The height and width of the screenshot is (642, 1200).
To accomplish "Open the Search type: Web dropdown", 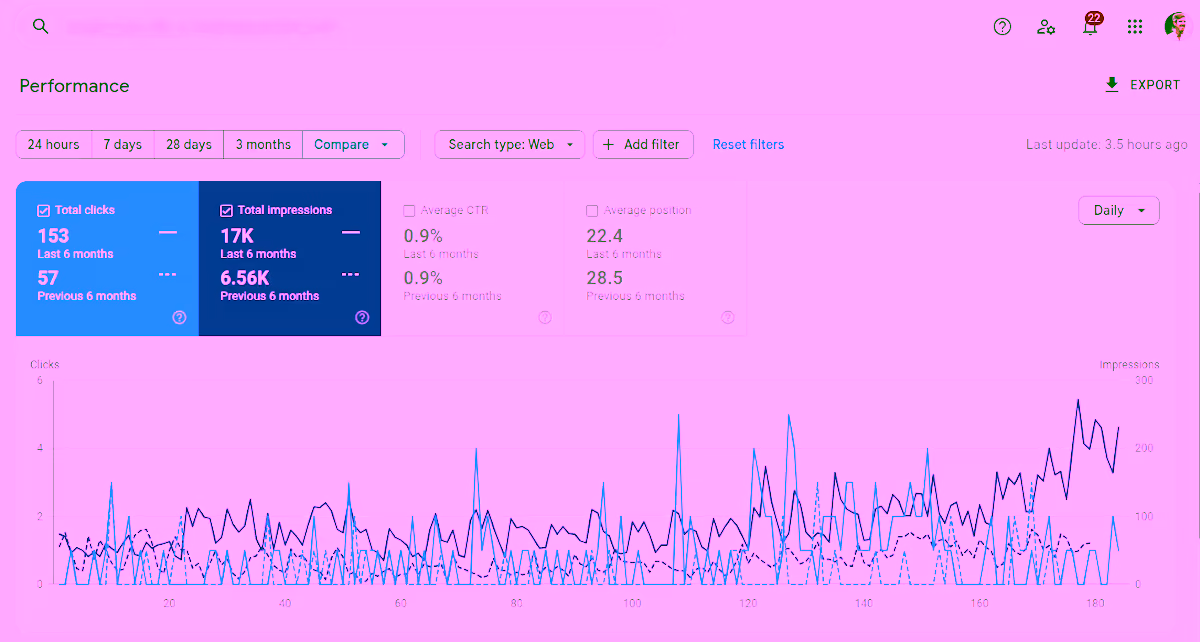I will (510, 145).
